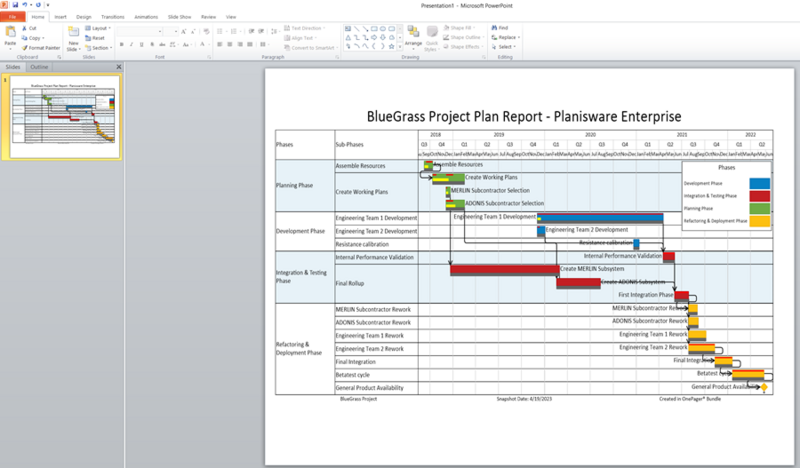Select the rounded rectangle shape

click(x=391, y=29)
